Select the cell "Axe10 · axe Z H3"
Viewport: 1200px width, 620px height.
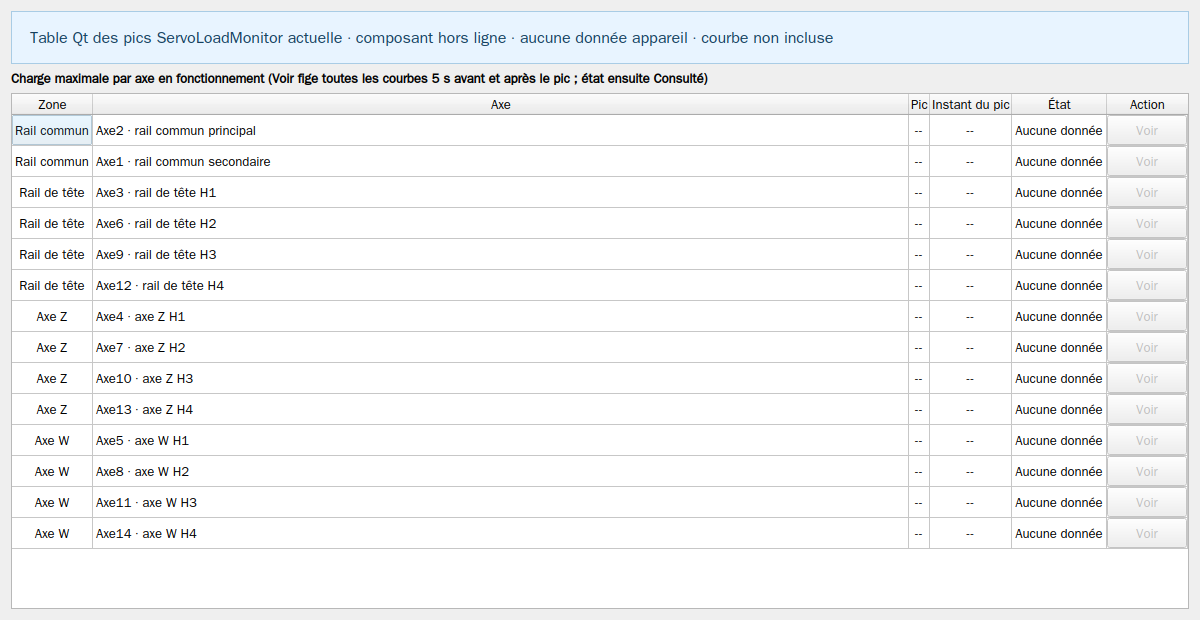tap(501, 379)
